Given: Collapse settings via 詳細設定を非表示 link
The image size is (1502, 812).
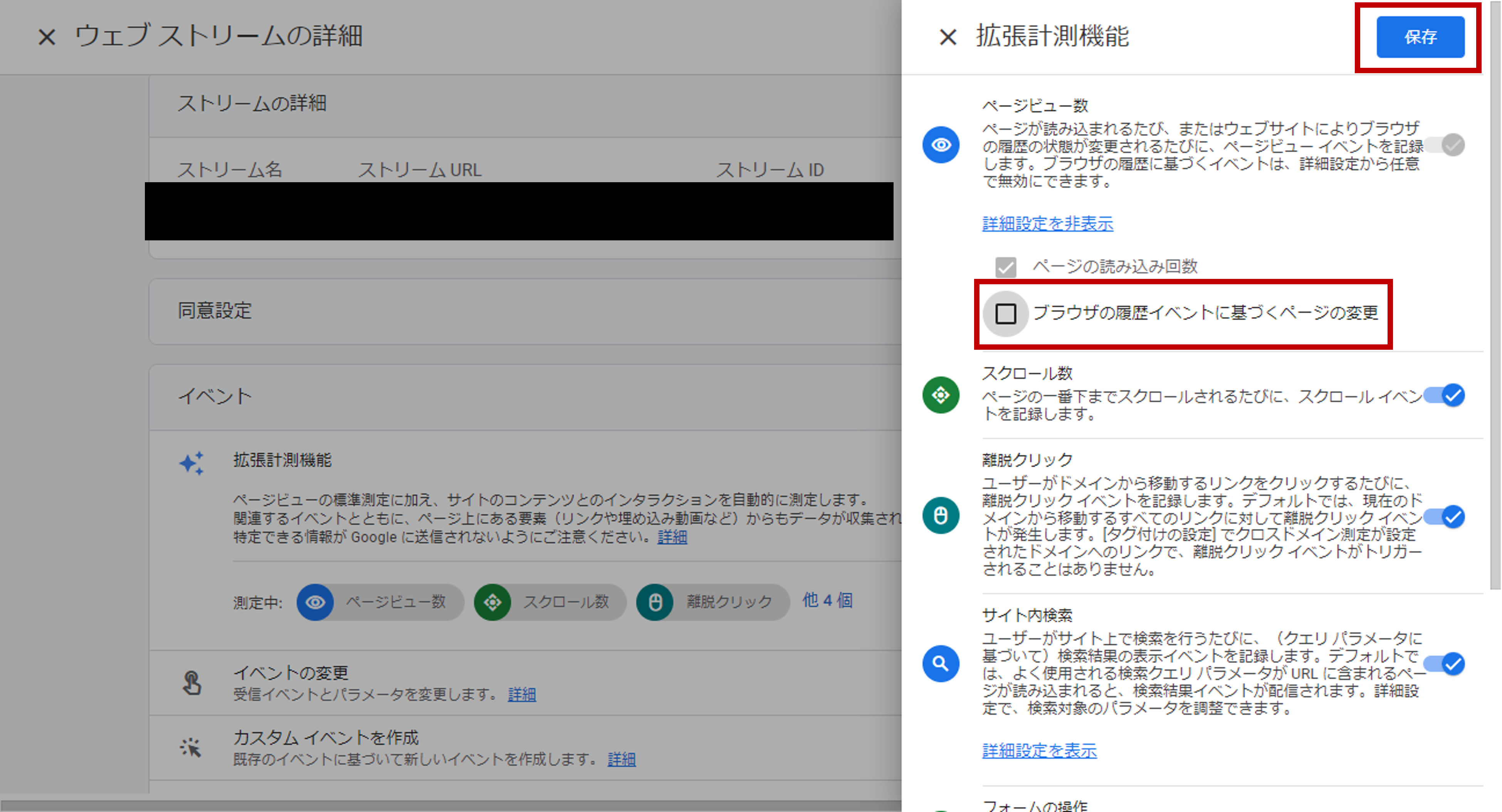Looking at the screenshot, I should [x=1047, y=223].
